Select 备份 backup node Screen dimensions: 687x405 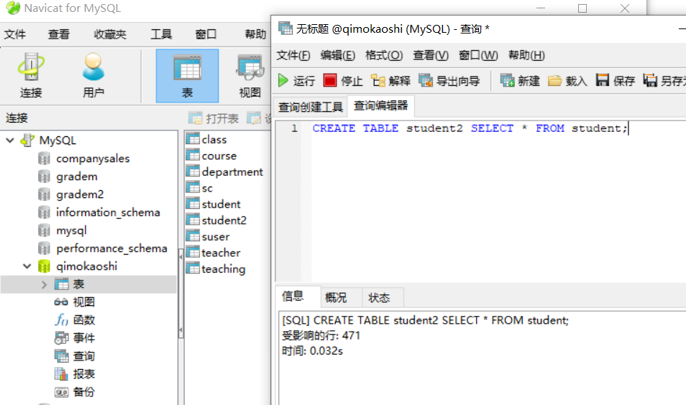pos(83,392)
